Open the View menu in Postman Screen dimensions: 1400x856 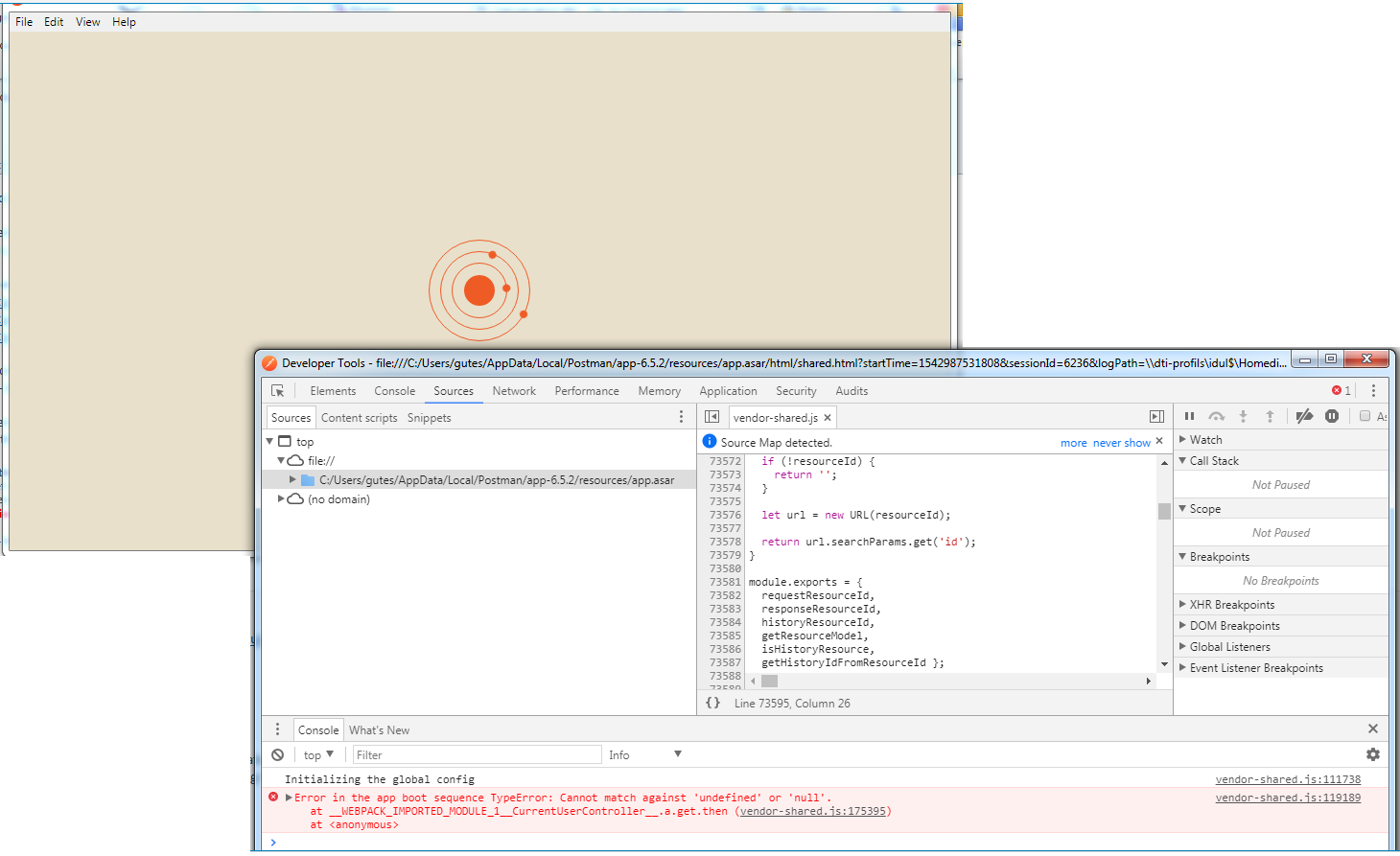point(87,21)
